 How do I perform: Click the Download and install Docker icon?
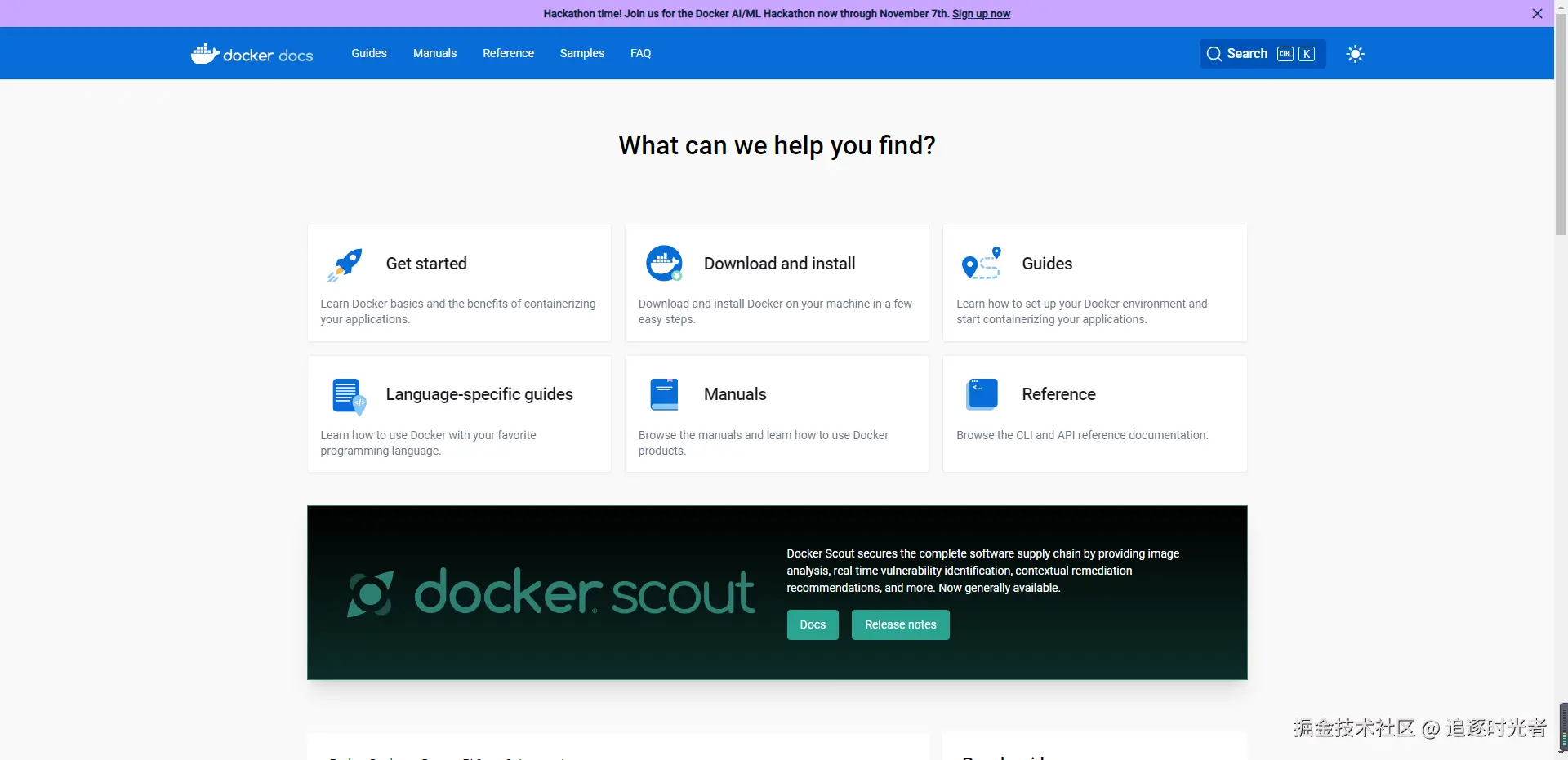pos(664,264)
